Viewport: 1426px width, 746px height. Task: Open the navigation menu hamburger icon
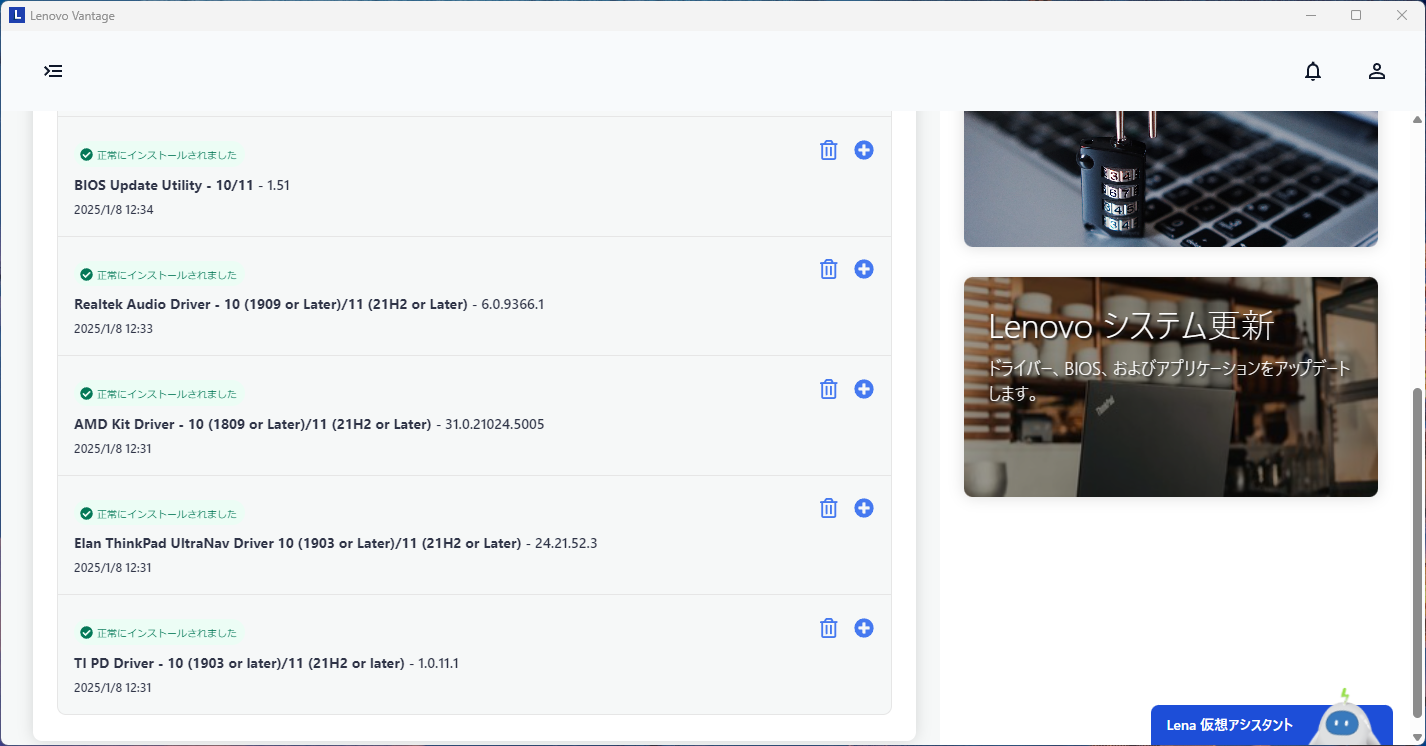(53, 71)
